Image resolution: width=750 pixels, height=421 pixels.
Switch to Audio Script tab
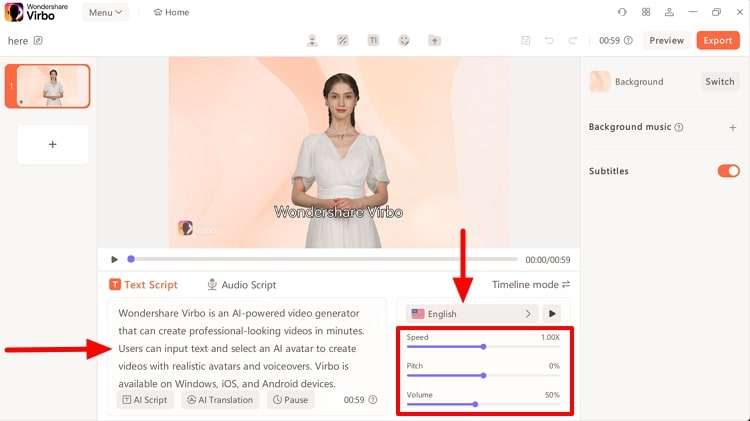[242, 285]
